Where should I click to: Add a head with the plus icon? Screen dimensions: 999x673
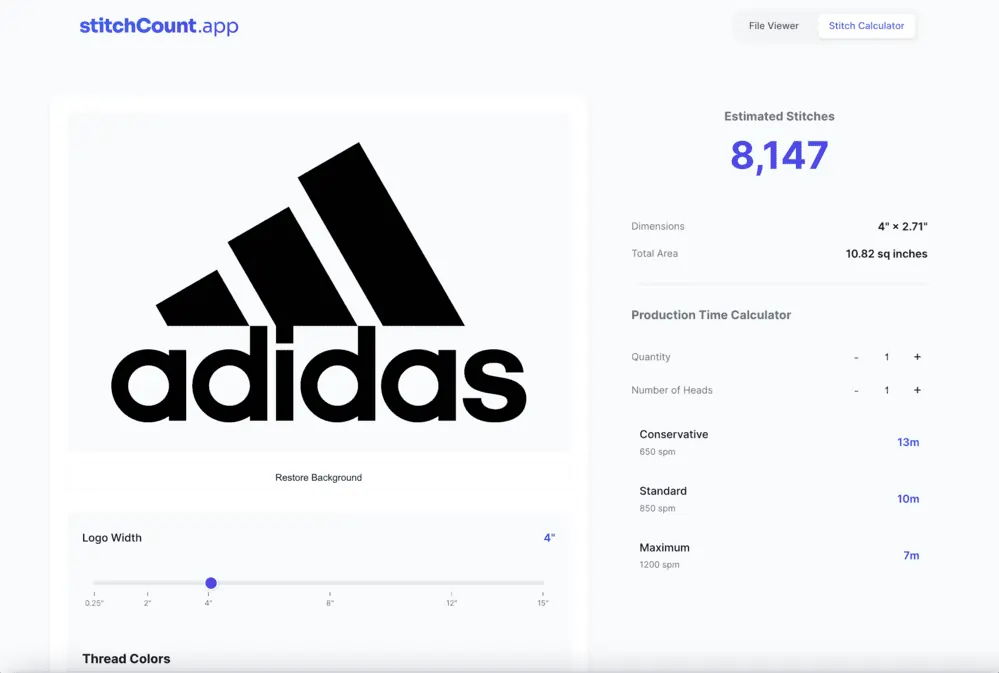tap(917, 390)
